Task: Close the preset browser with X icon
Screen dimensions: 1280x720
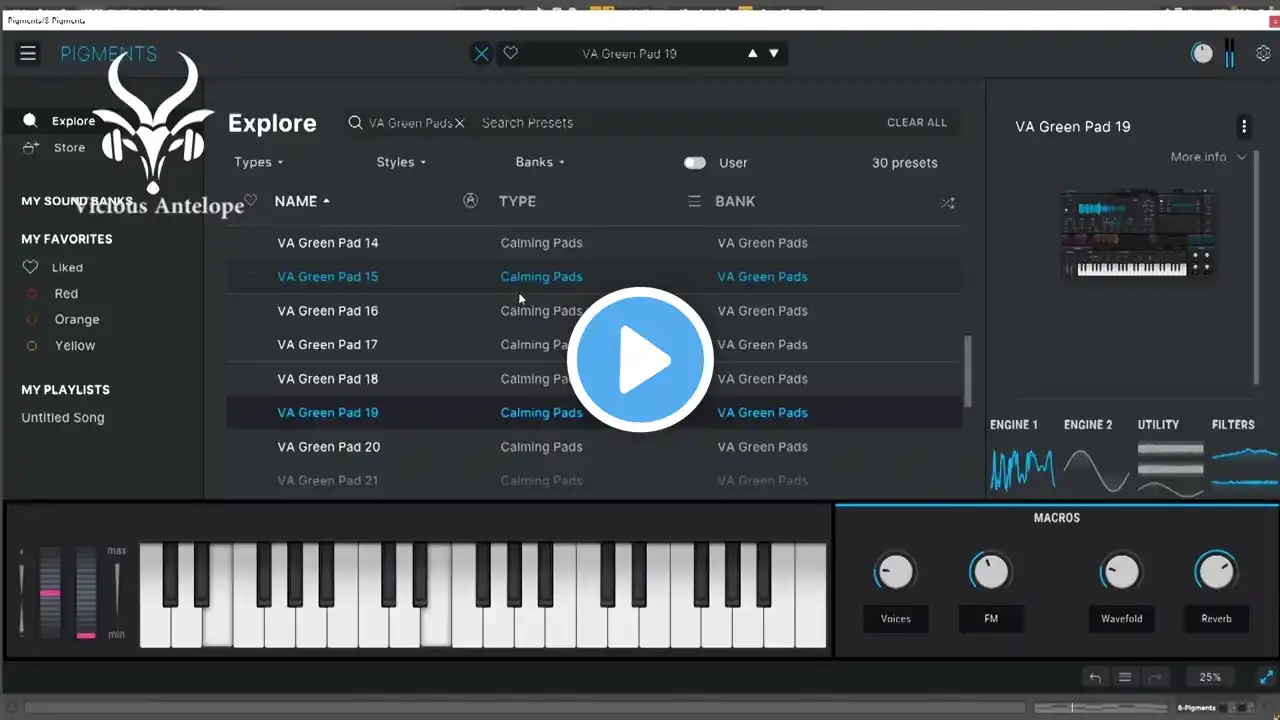Action: pyautogui.click(x=482, y=54)
